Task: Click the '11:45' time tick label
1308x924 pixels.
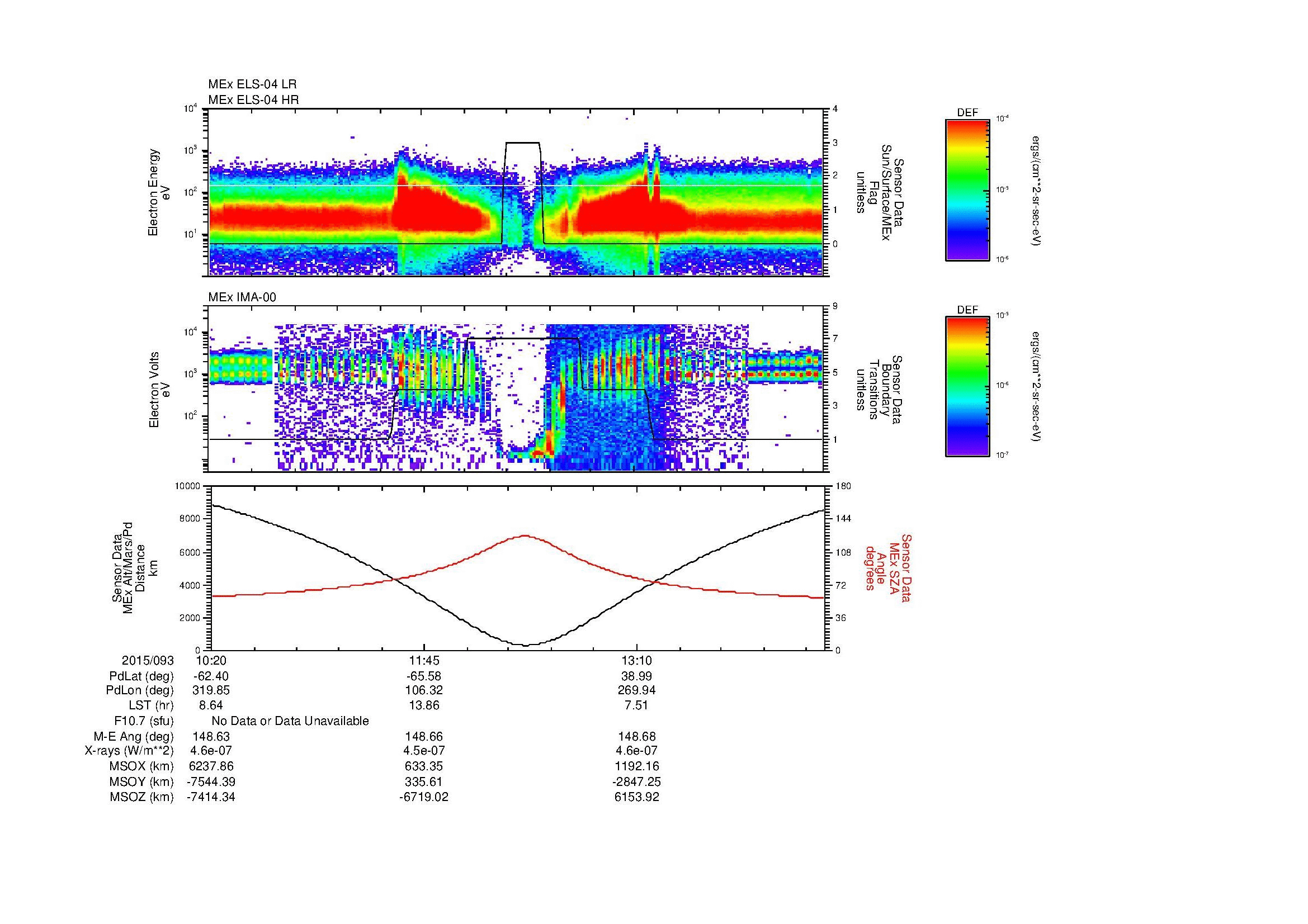Action: point(424,661)
